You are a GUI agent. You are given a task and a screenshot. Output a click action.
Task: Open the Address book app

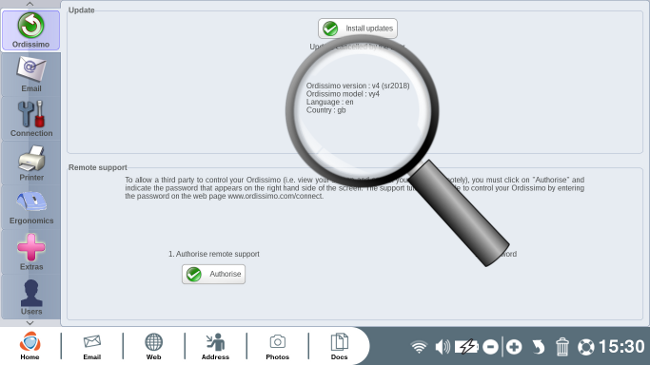pyautogui.click(x=215, y=346)
